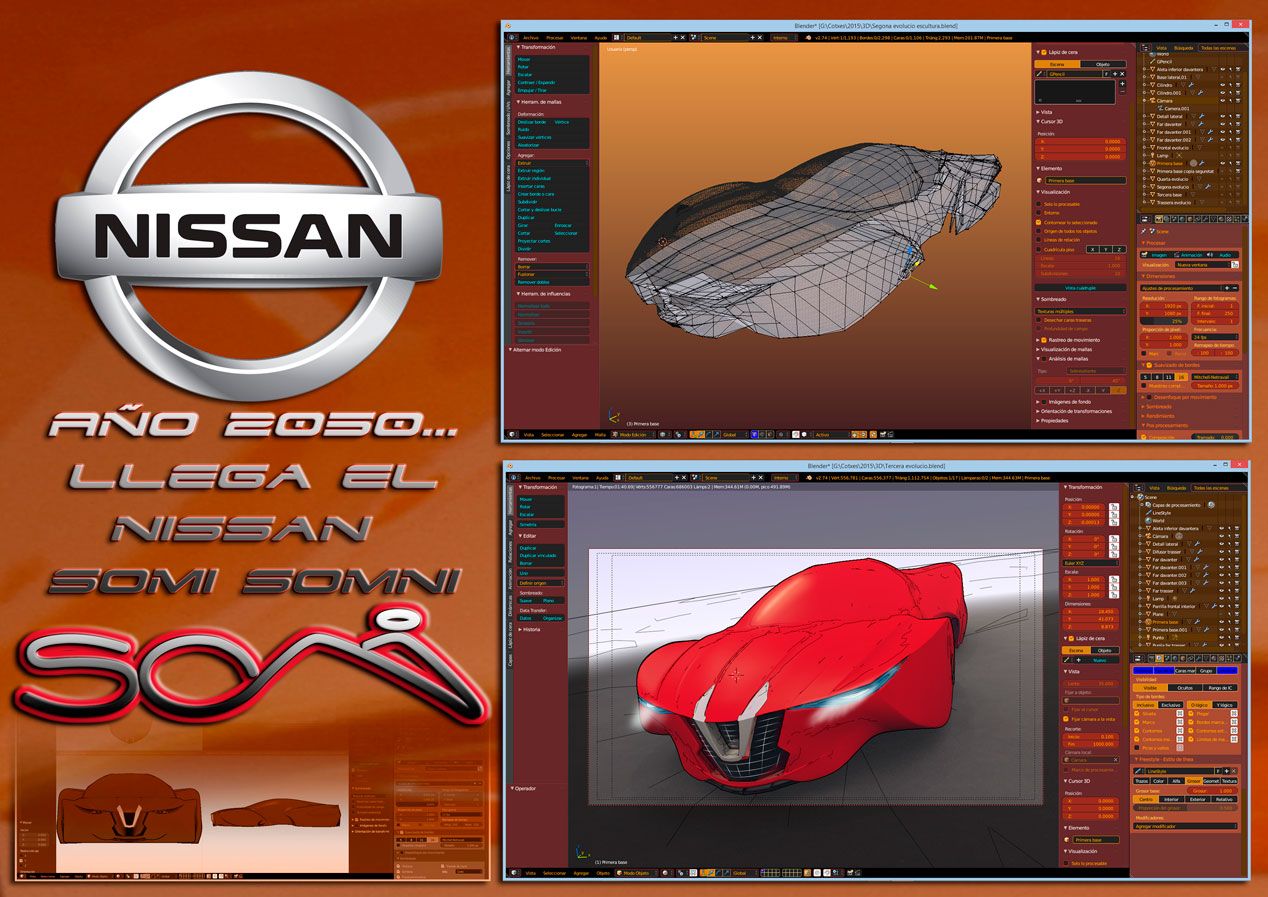Add a render preset beside Ajustes de procesamiento
Screen dimensions: 1268x897
pyautogui.click(x=1226, y=287)
